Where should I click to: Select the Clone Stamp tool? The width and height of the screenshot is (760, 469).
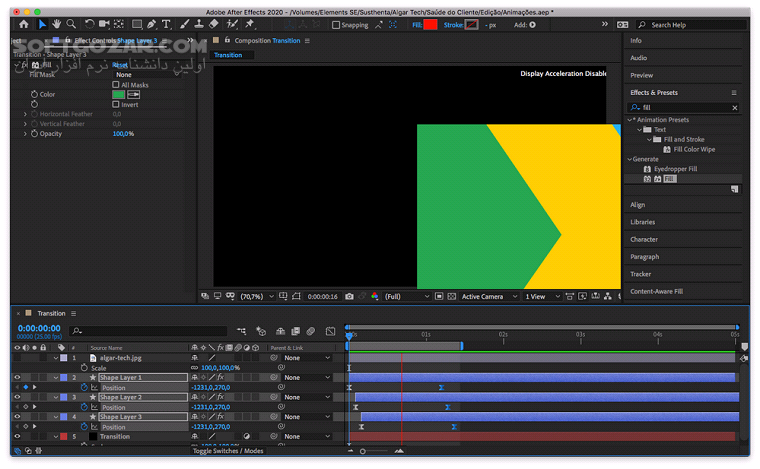199,24
